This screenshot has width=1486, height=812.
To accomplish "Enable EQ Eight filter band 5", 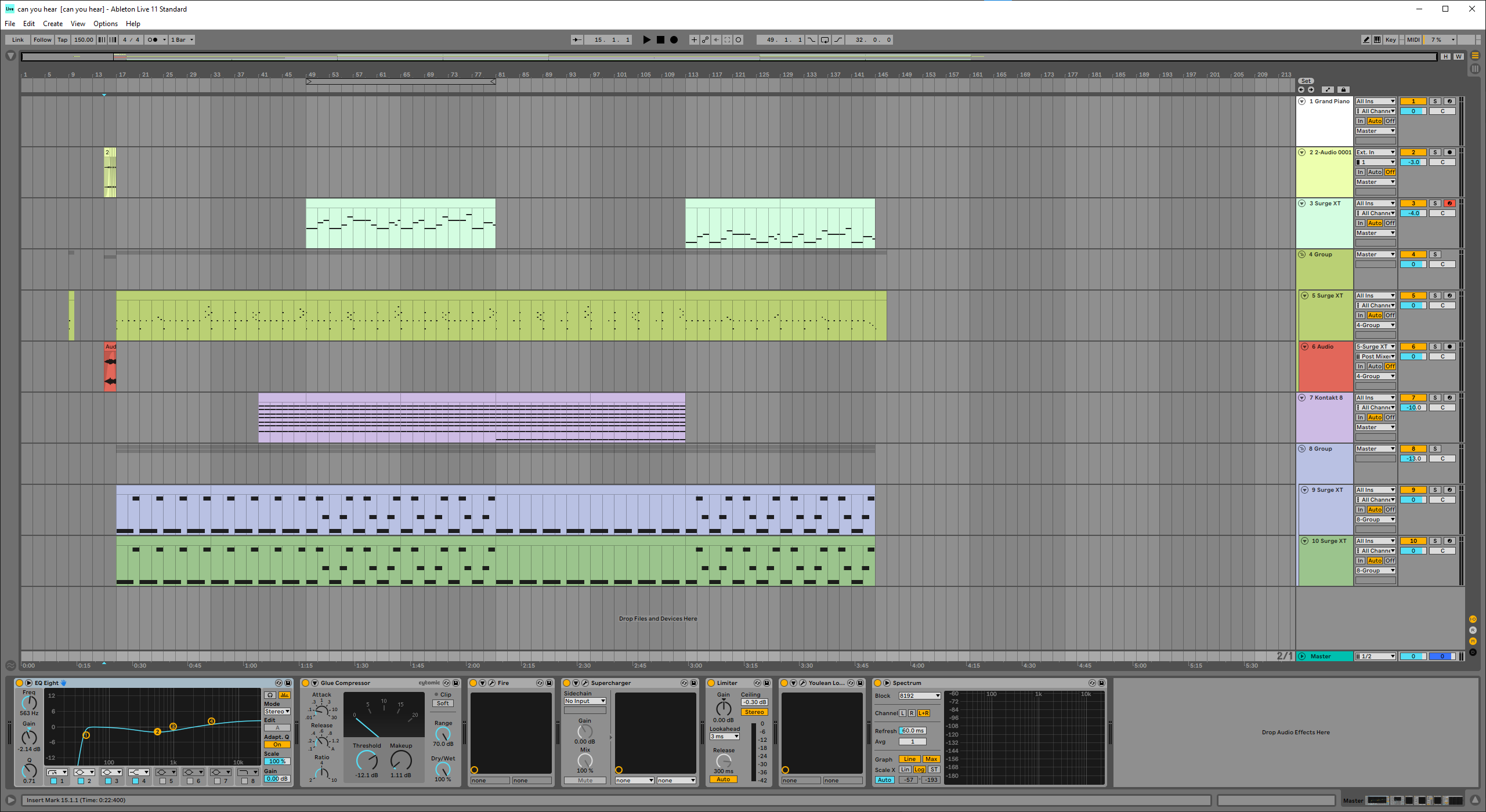I will click(162, 781).
